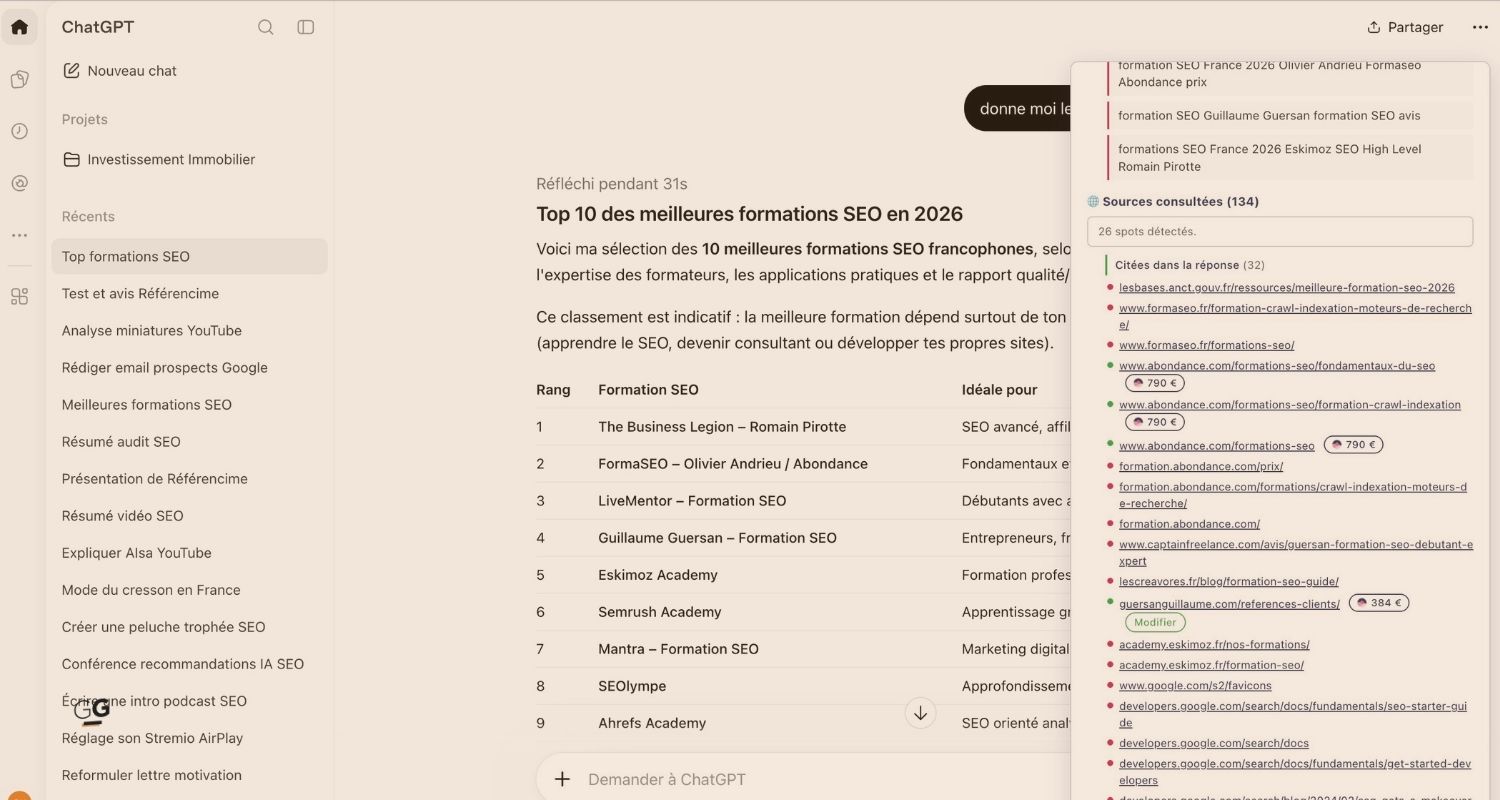Select the Top formations SEO chat

pos(189,256)
